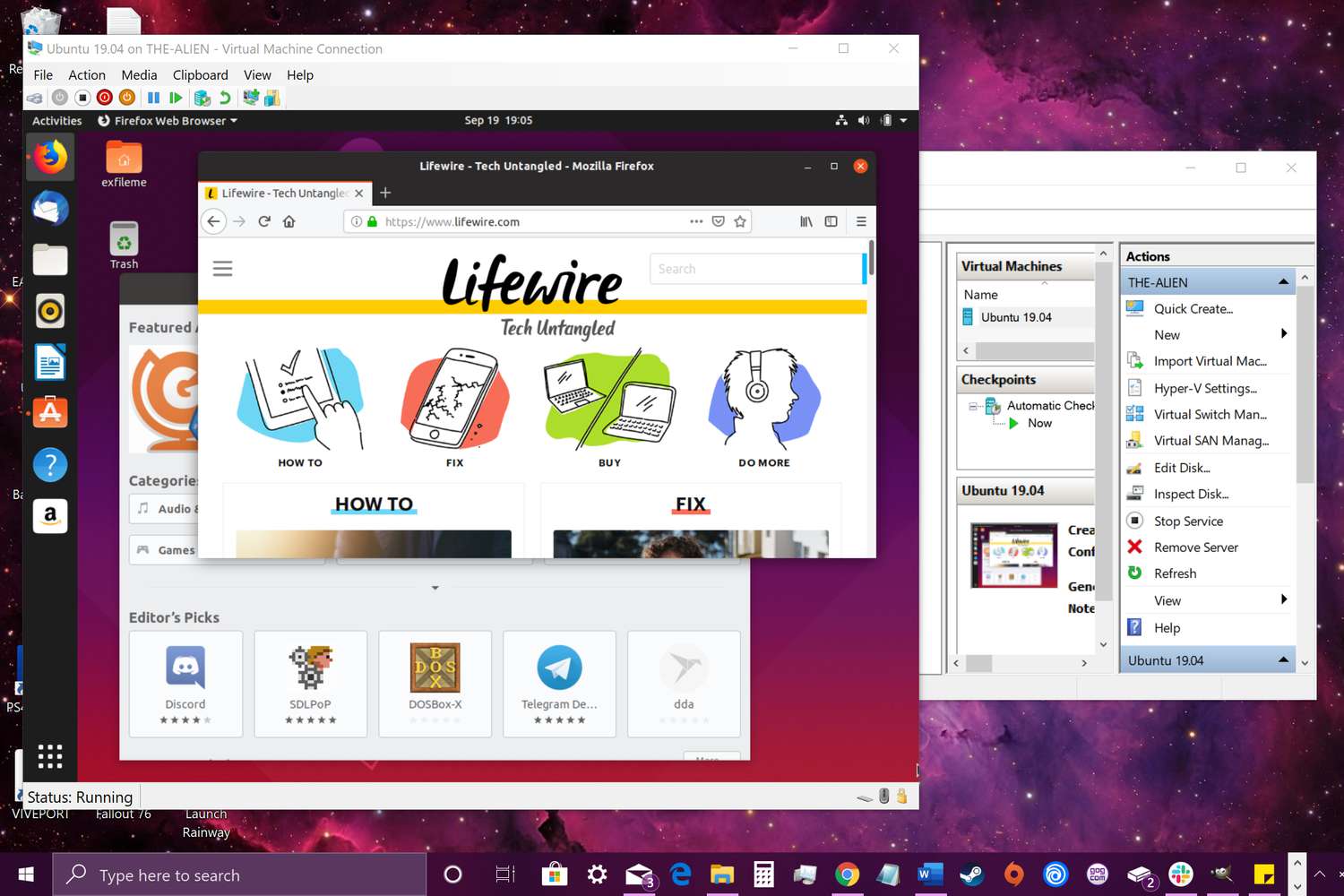Click the sound icon in the Ubuntu top bar

(863, 119)
